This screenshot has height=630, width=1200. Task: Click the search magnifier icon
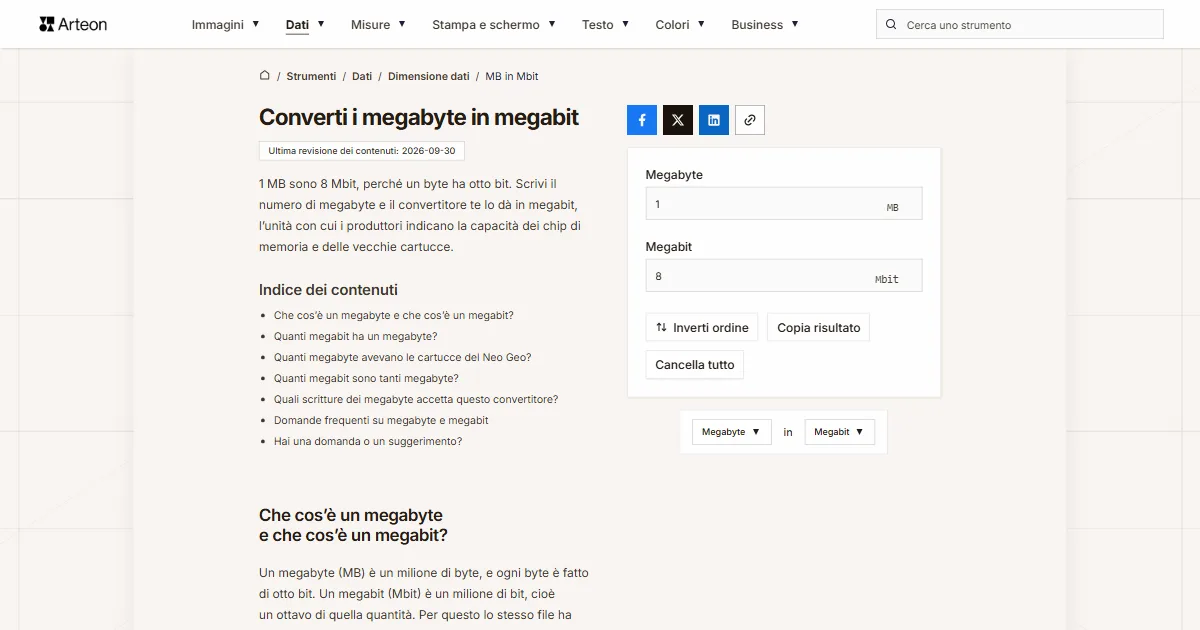(891, 24)
